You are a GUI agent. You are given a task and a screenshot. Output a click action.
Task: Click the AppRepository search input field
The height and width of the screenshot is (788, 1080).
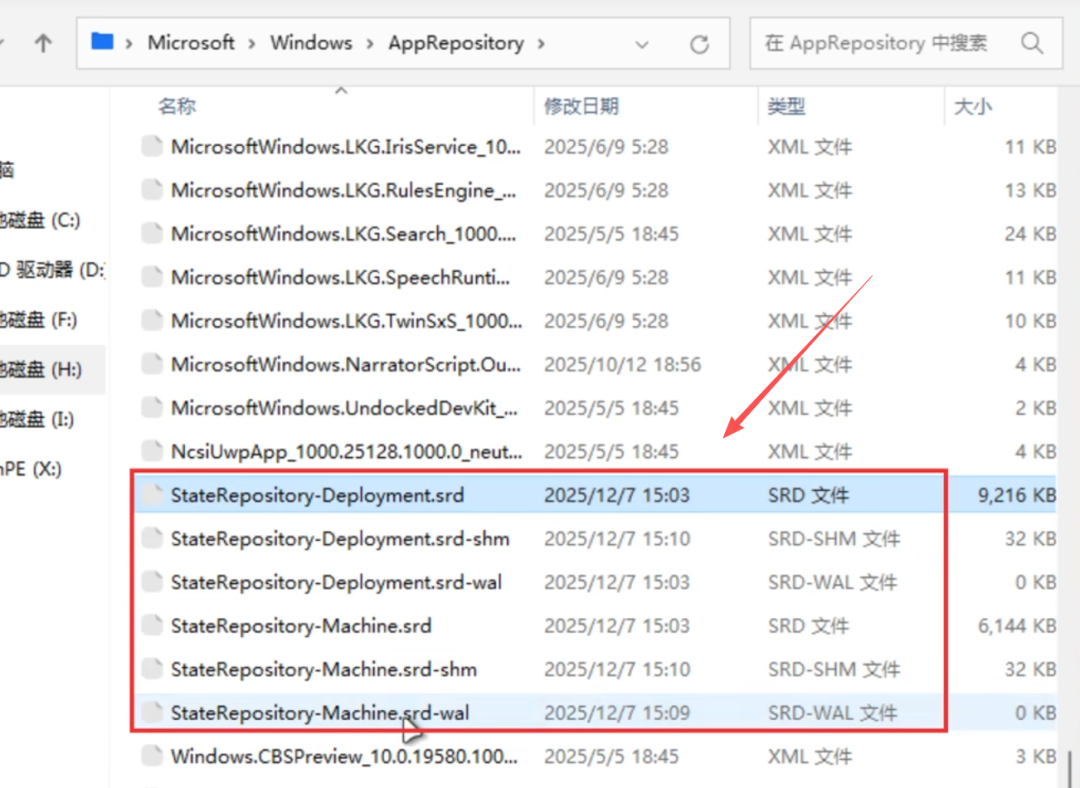coord(880,43)
